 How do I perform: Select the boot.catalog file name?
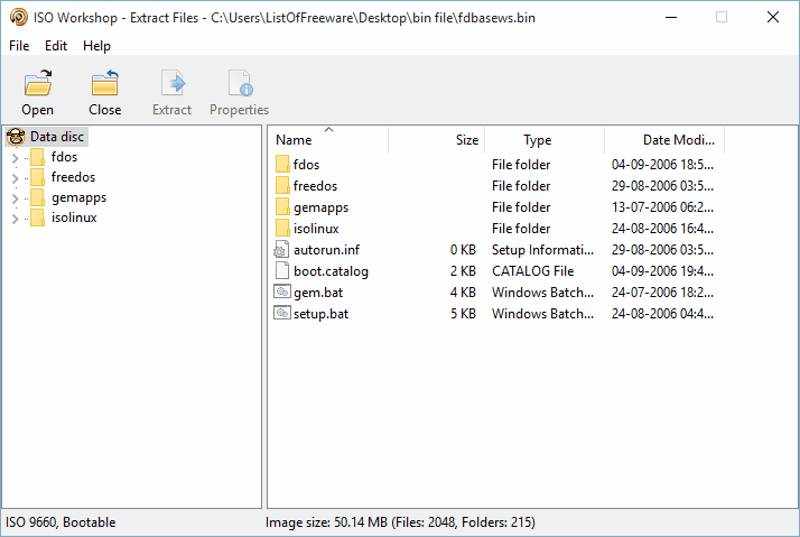point(331,271)
